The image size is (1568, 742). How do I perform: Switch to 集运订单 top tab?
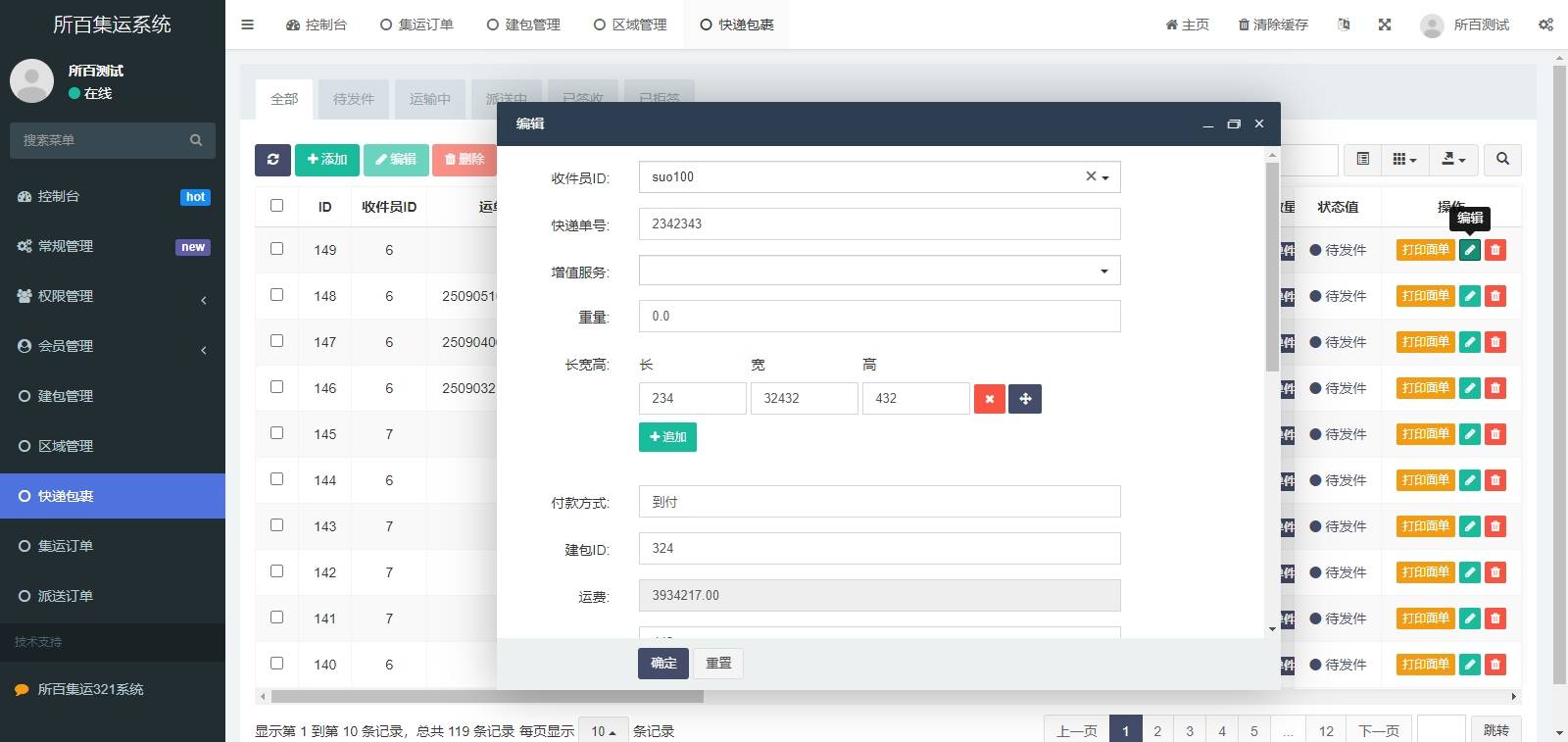(416, 25)
